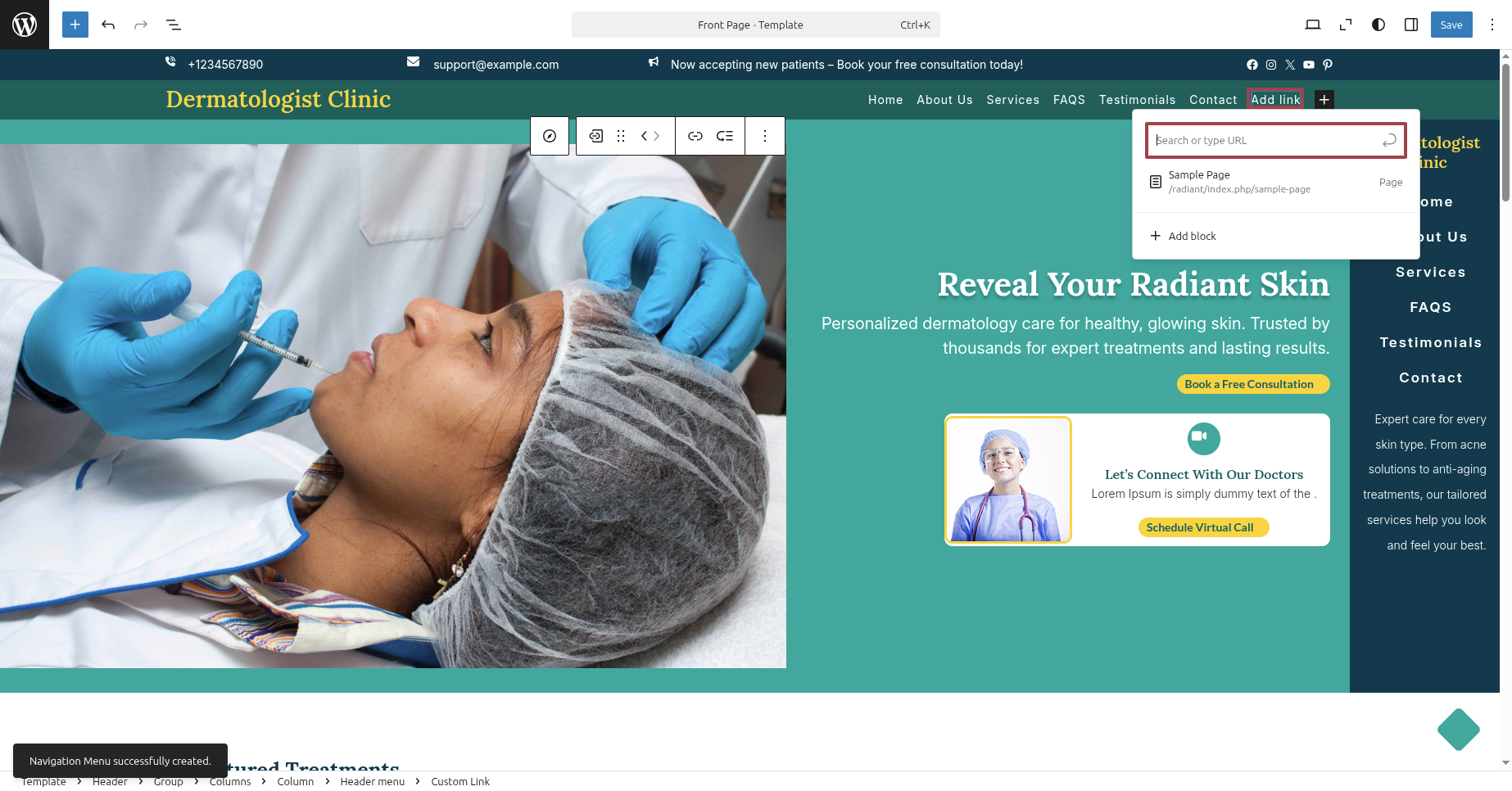Toggle the Settings sidebar panel icon
Viewport: 1512px width, 791px height.
pos(1411,25)
